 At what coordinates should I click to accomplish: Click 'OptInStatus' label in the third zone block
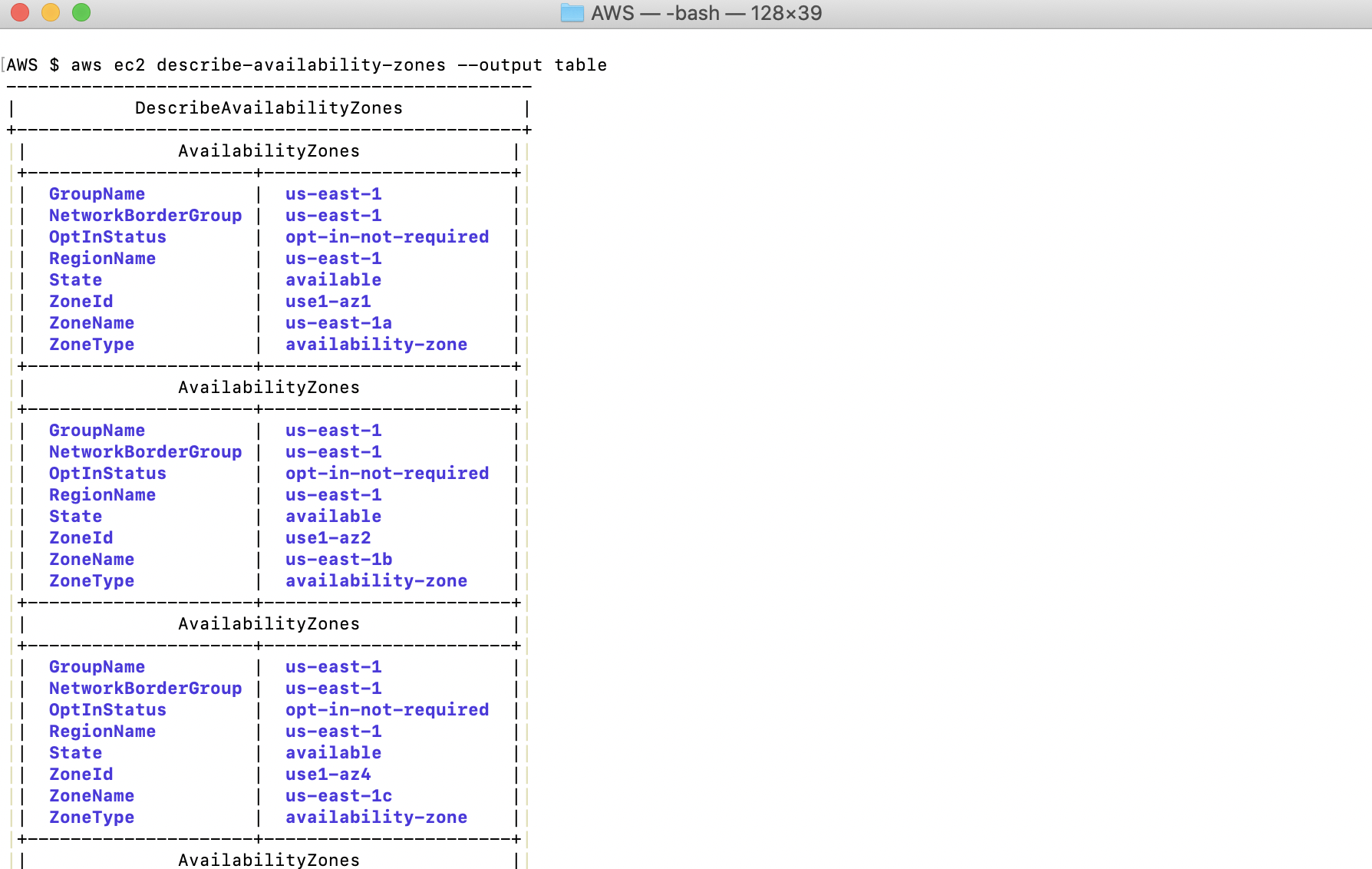107,710
